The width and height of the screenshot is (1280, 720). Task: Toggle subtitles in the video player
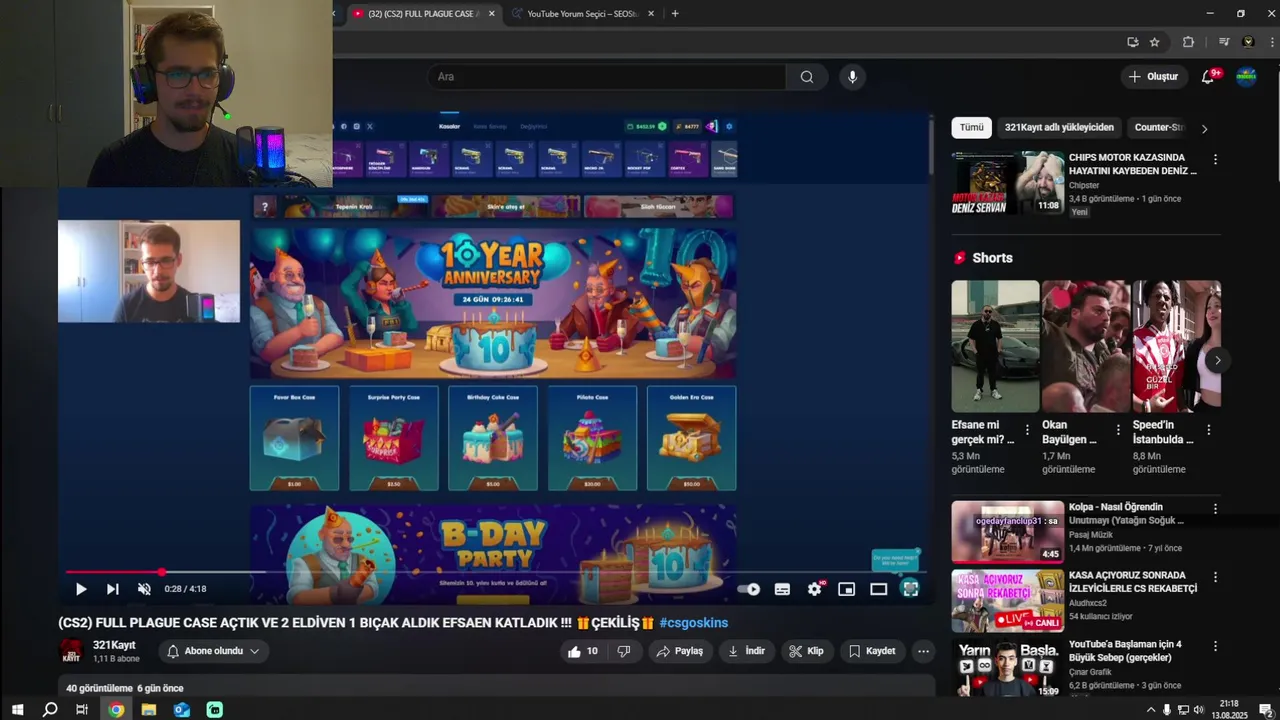pos(782,589)
